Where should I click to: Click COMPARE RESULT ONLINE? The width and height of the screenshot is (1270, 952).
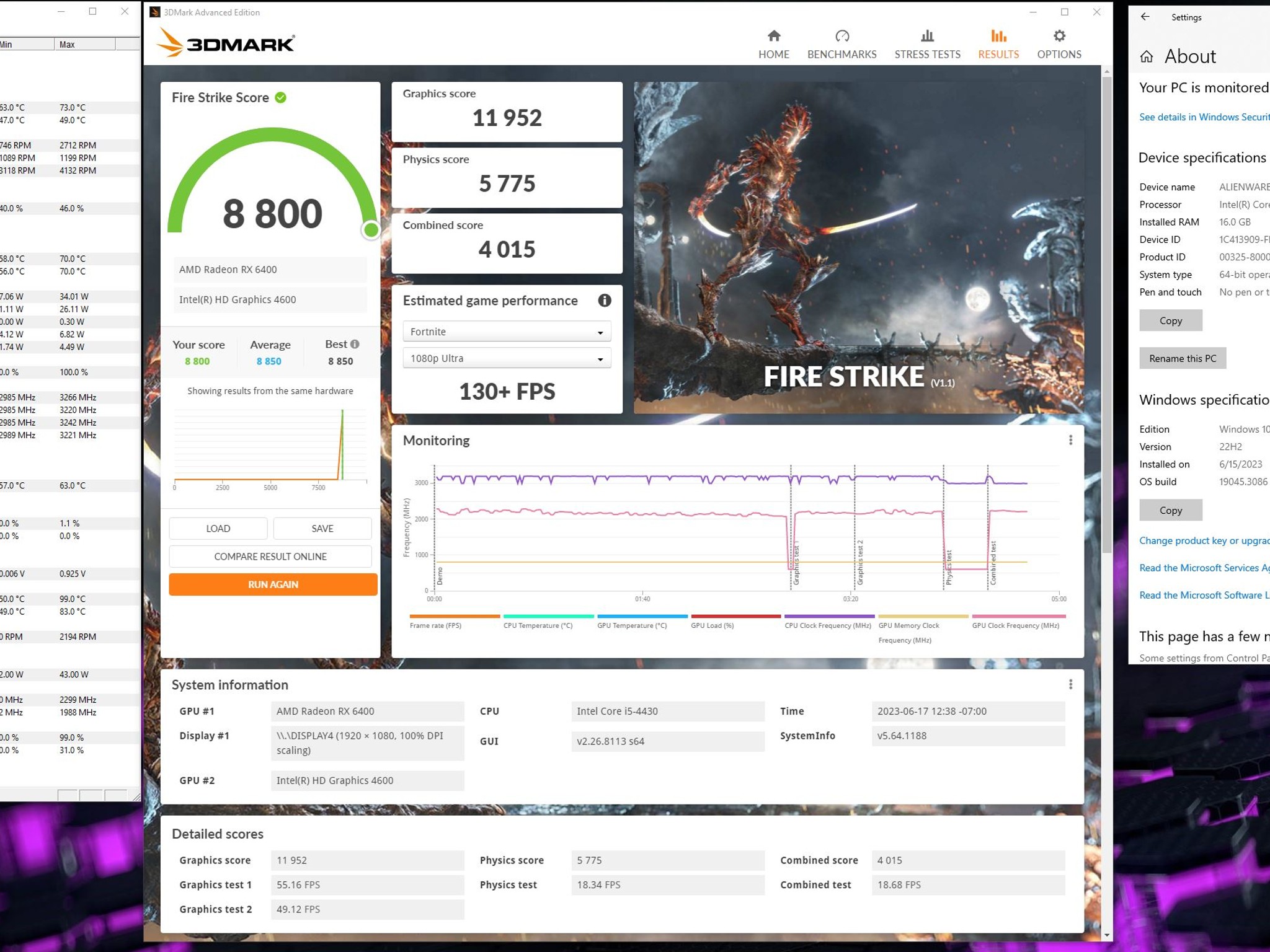pyautogui.click(x=270, y=557)
